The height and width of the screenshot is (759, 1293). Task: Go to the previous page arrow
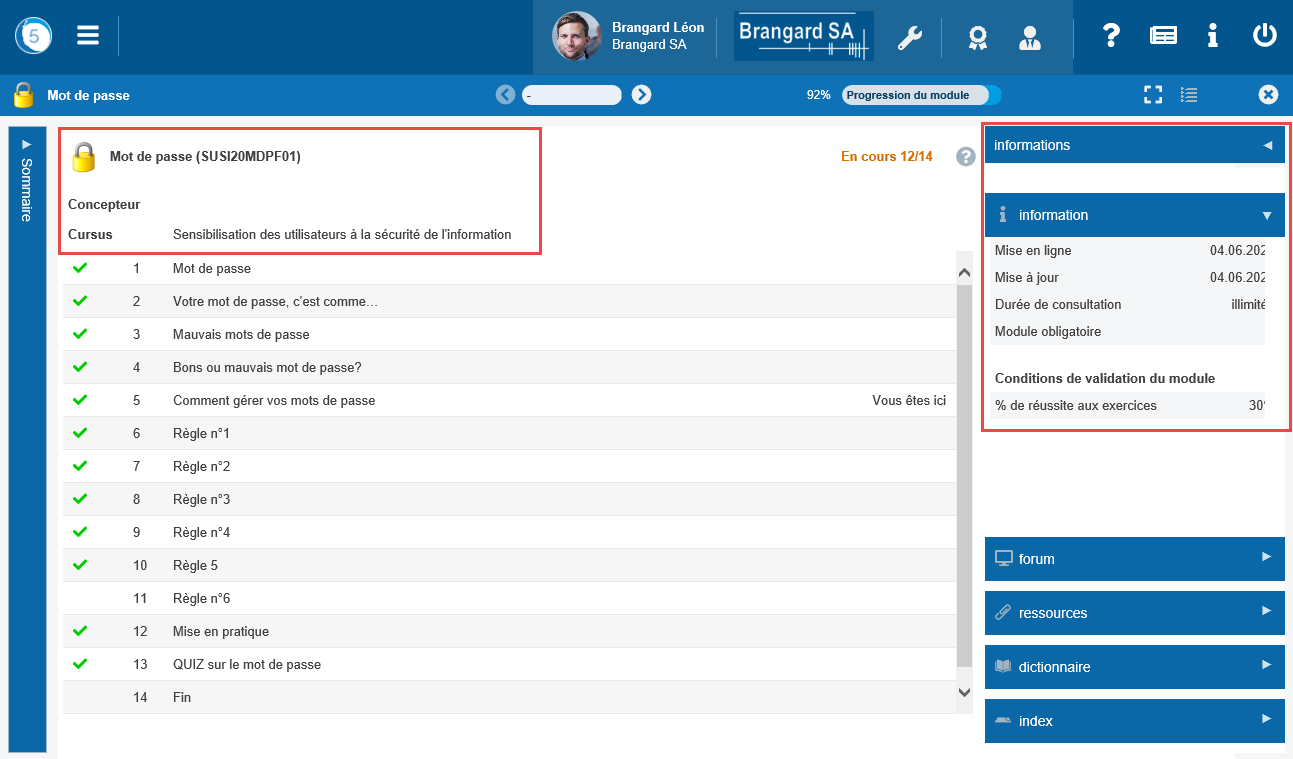pos(505,95)
